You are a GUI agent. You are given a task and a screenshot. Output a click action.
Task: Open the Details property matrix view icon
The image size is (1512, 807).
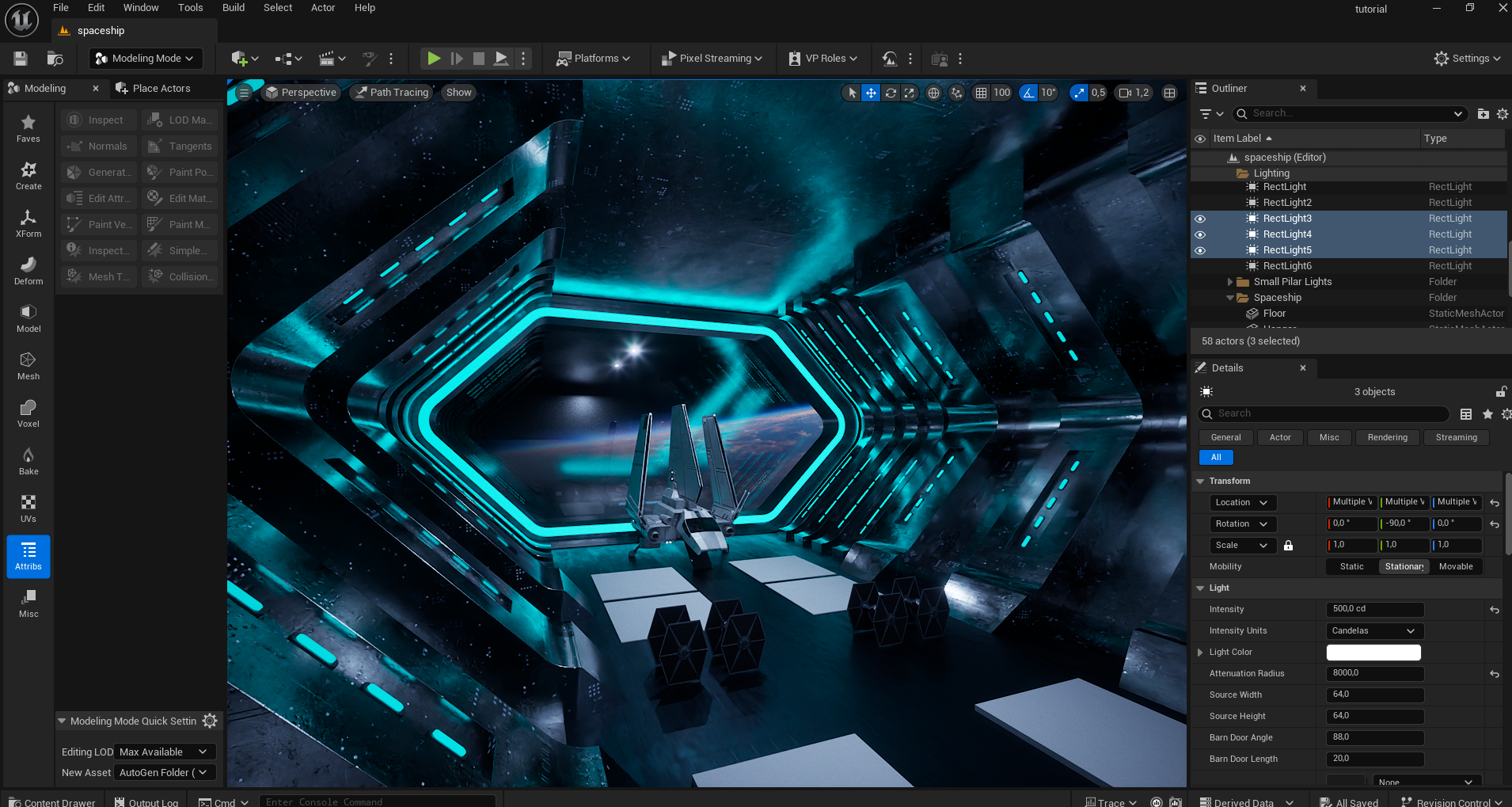click(x=1466, y=414)
